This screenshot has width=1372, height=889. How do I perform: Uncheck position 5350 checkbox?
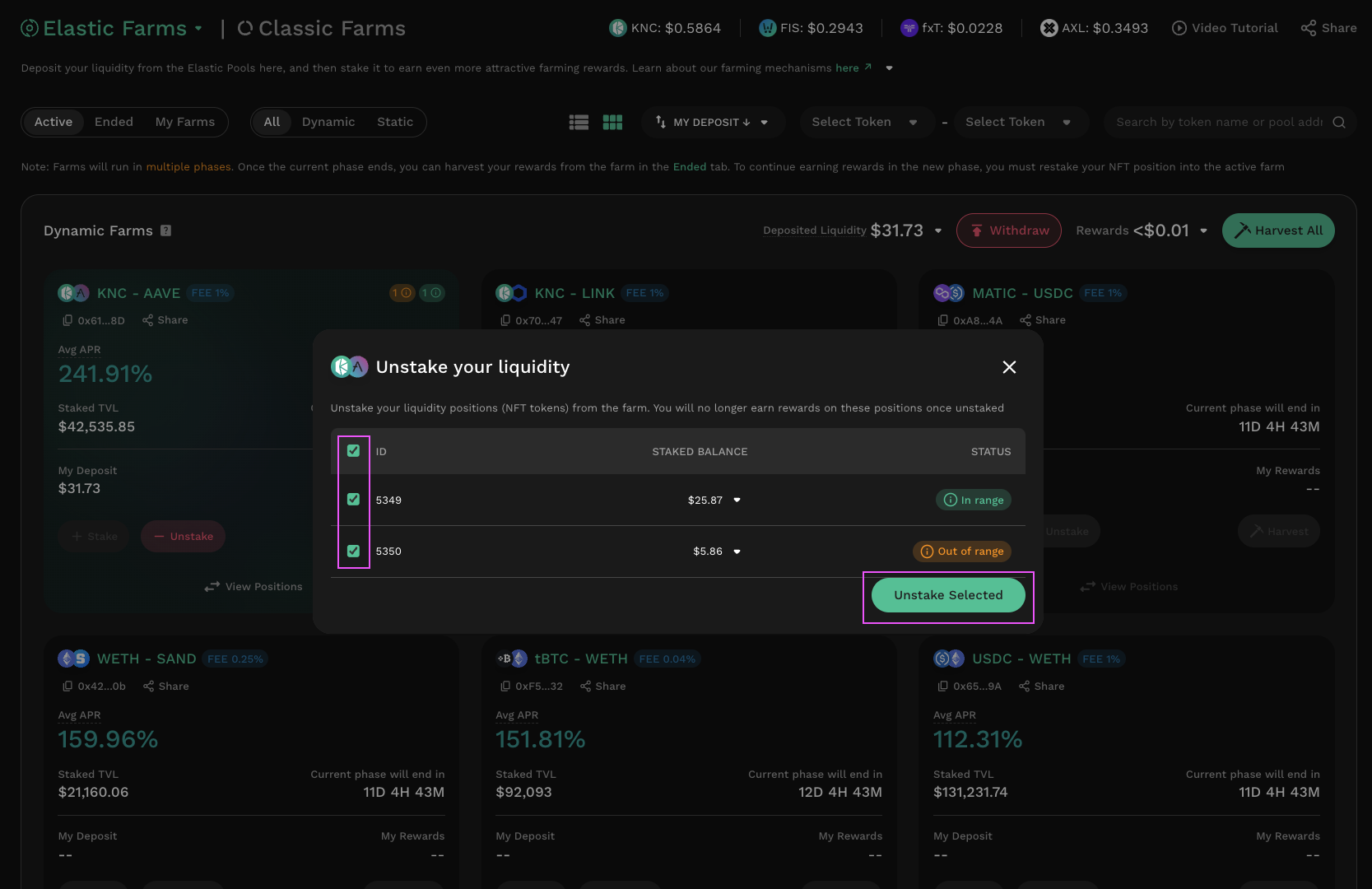[353, 552]
